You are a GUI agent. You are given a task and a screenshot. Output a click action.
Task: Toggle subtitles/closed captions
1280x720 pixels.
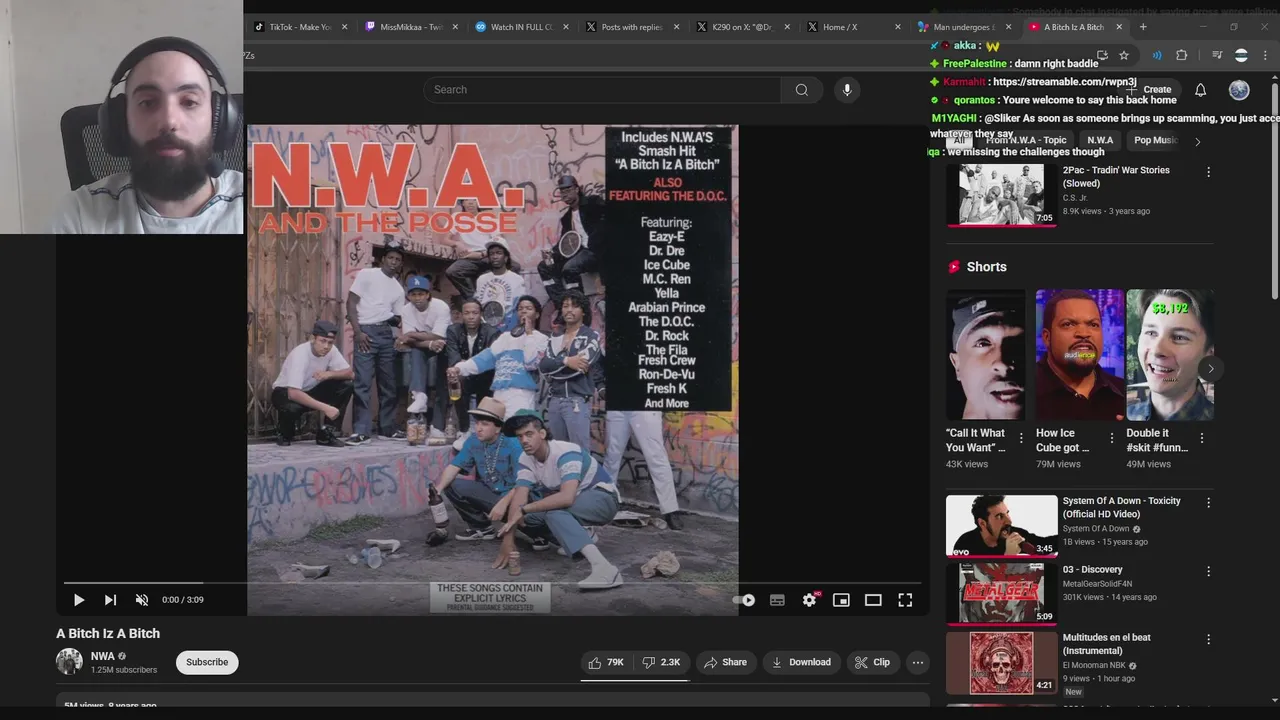click(777, 600)
